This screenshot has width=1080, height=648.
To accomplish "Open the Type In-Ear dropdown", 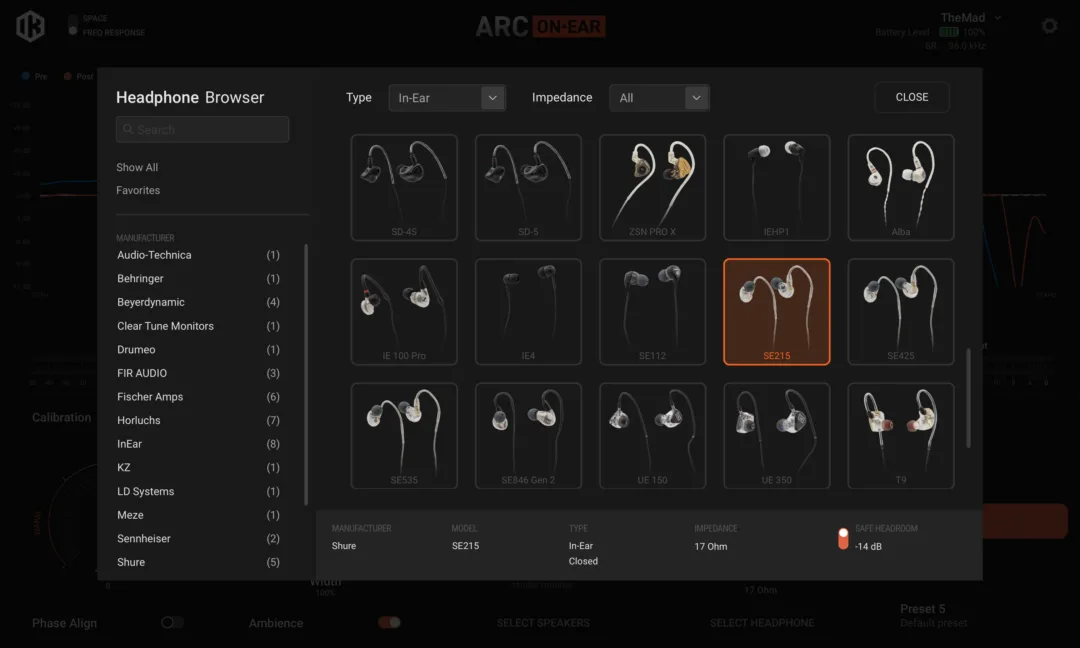I will coord(447,98).
